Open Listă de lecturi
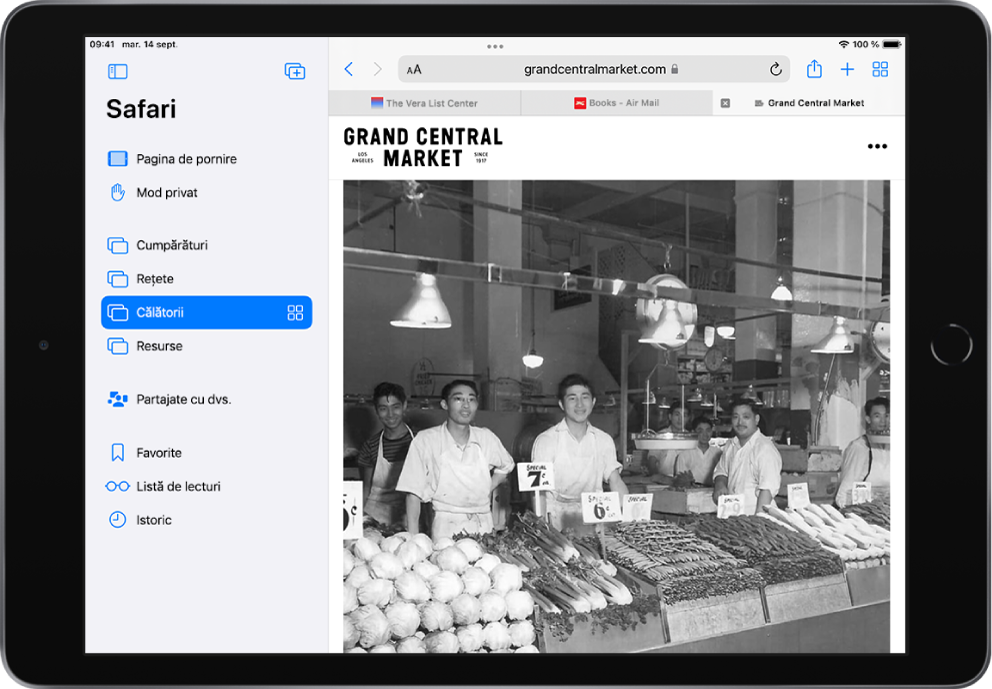992x689 pixels. click(x=206, y=486)
